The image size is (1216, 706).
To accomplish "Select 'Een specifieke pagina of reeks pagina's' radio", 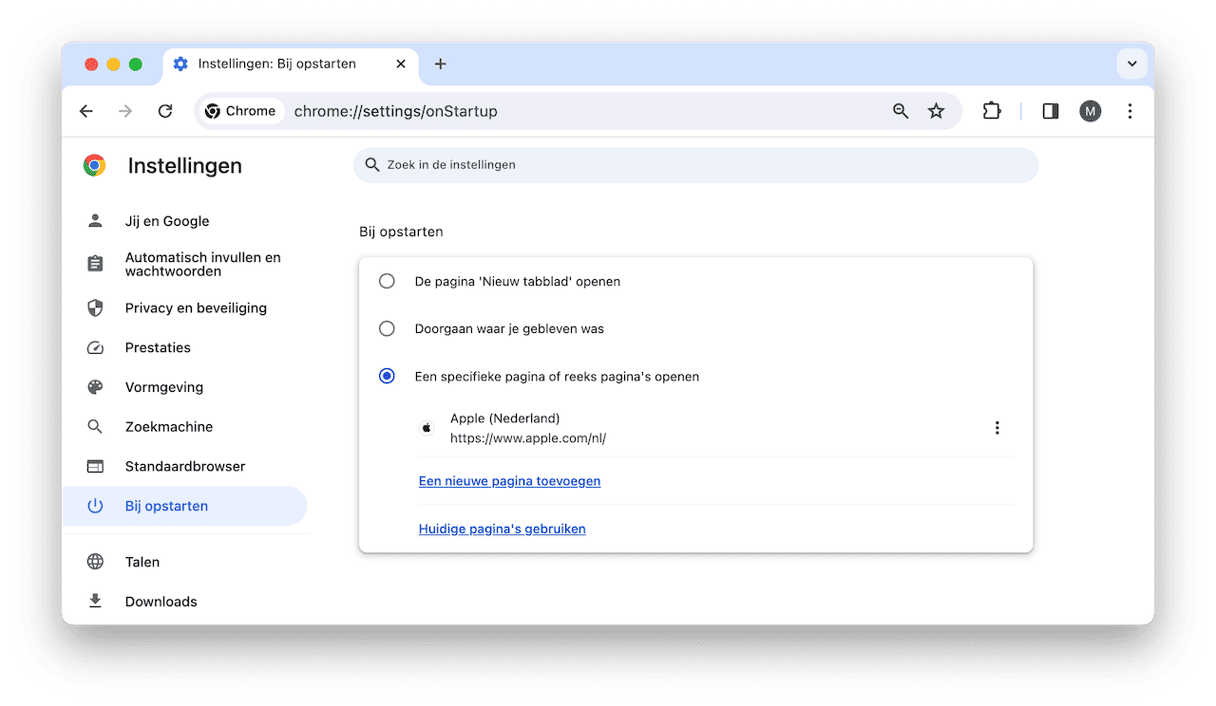I will (x=387, y=376).
